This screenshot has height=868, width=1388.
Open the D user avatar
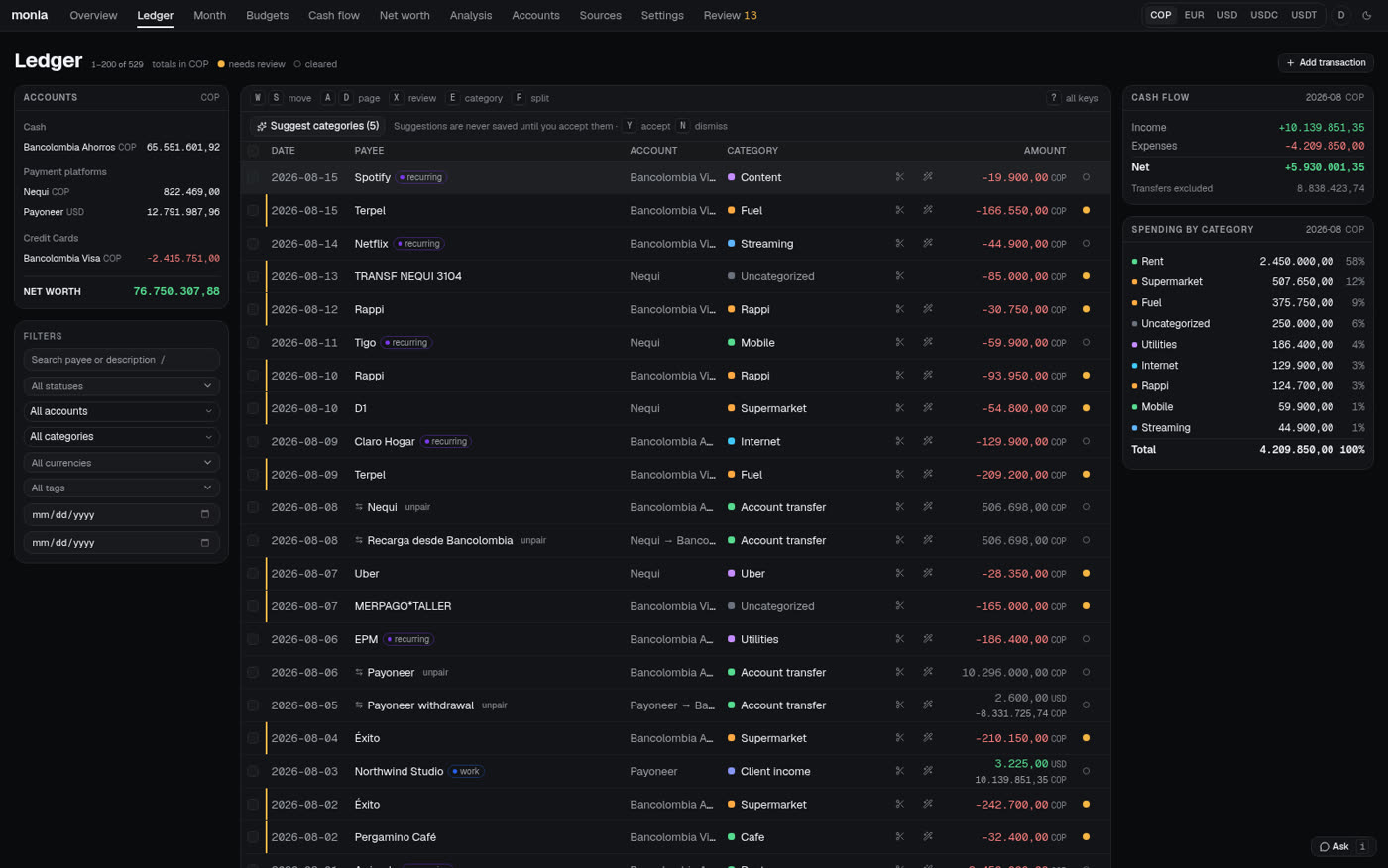1341,15
